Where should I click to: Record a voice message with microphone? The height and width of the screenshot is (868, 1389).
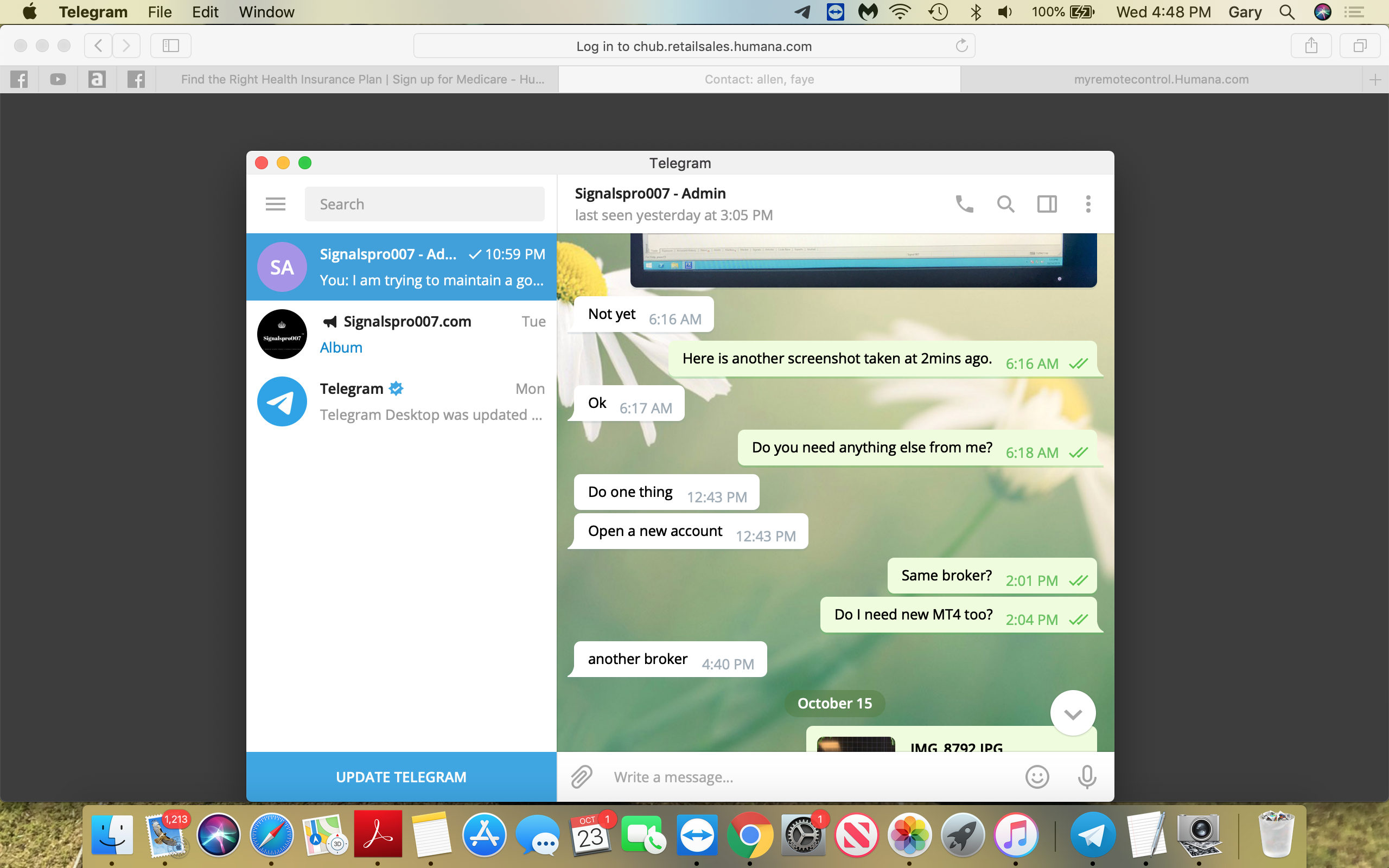[x=1087, y=777]
